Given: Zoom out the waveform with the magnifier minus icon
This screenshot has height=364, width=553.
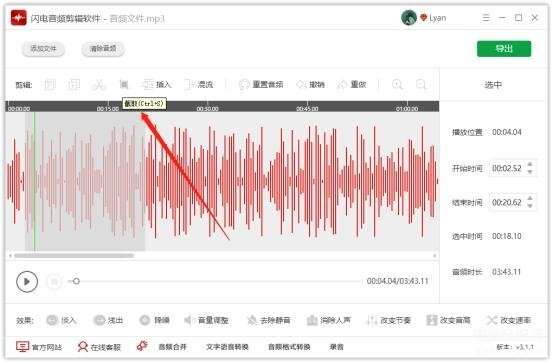Looking at the screenshot, I should point(421,85).
